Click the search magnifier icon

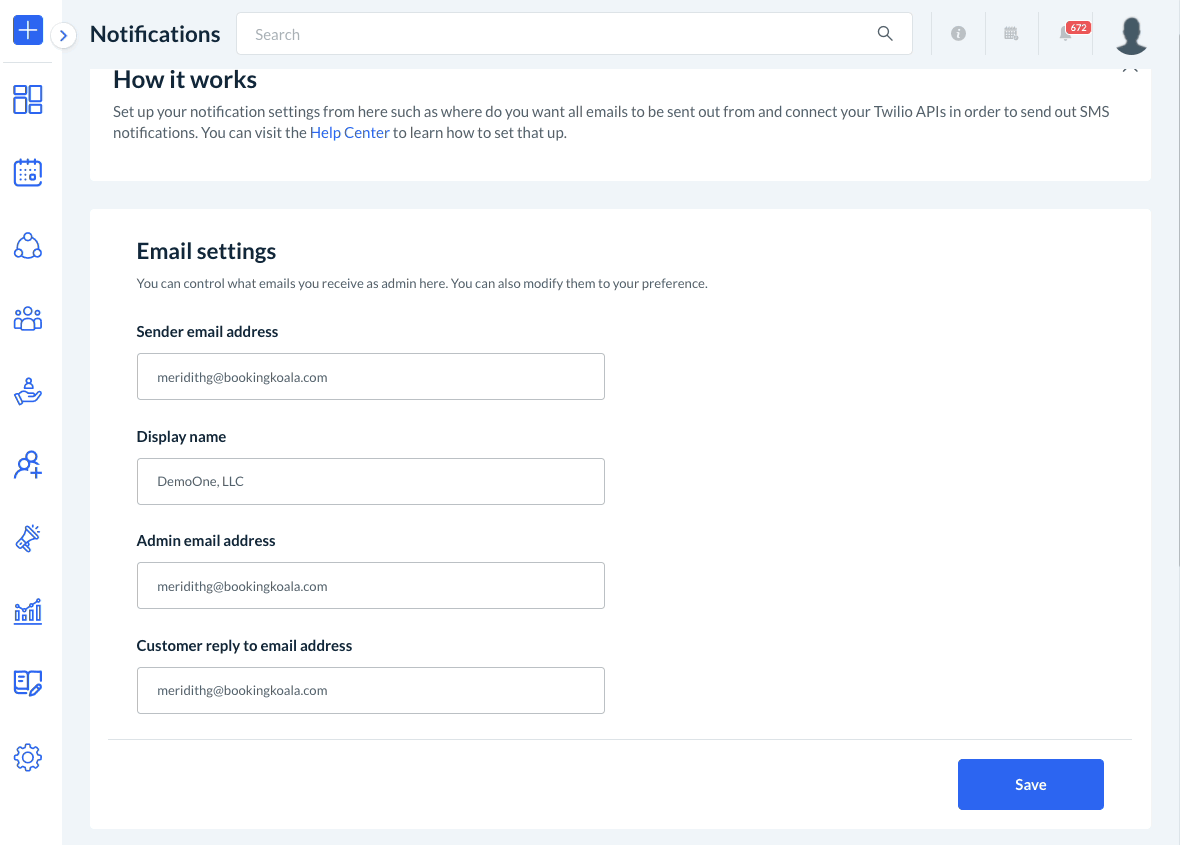click(885, 34)
